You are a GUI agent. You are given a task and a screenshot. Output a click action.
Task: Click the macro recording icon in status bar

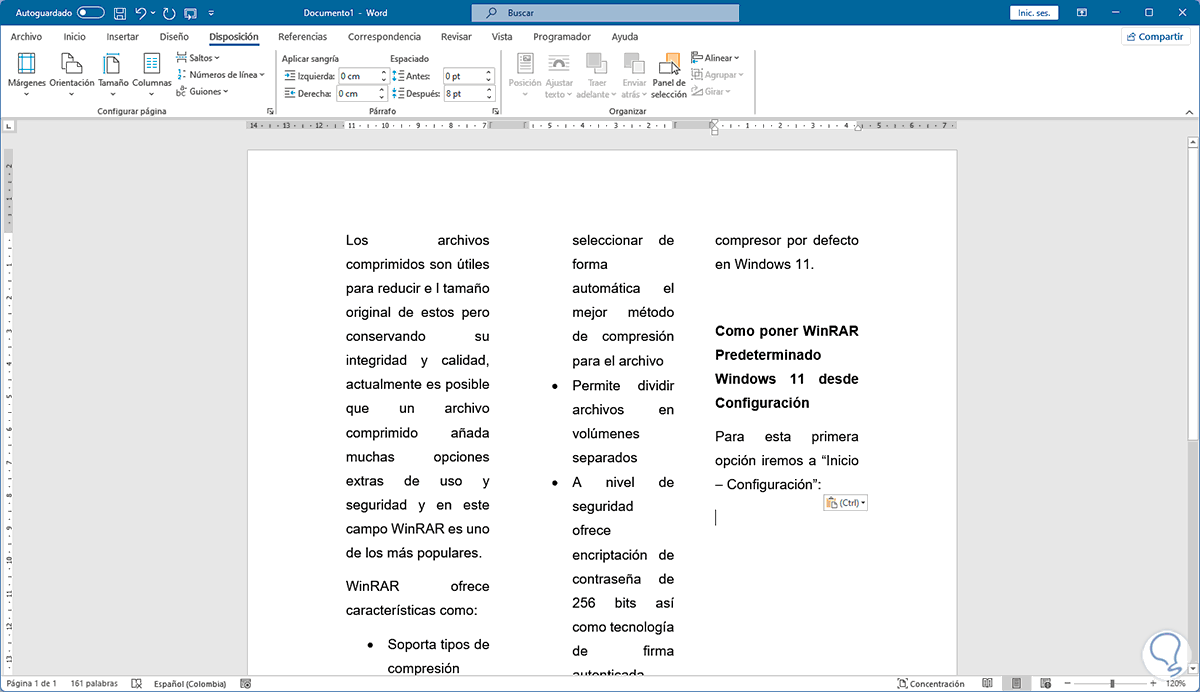(x=245, y=684)
